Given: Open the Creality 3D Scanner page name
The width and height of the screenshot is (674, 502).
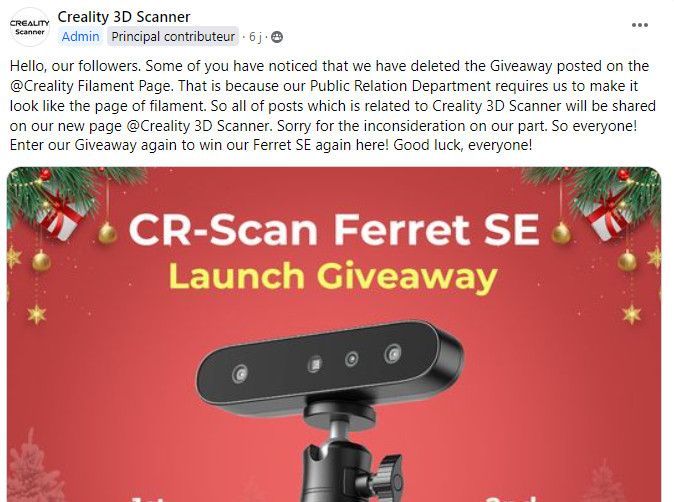Looking at the screenshot, I should tap(124, 17).
